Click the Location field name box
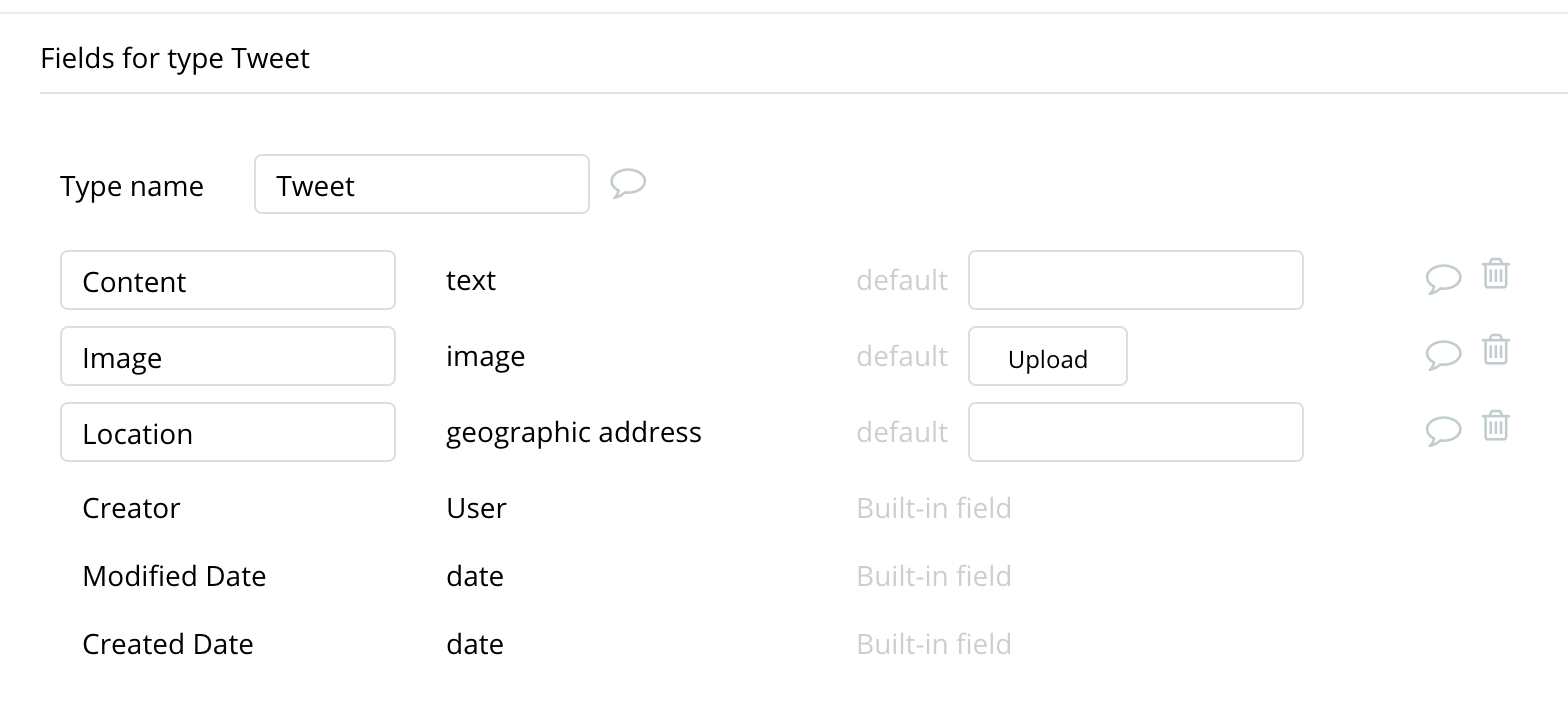 (x=228, y=432)
